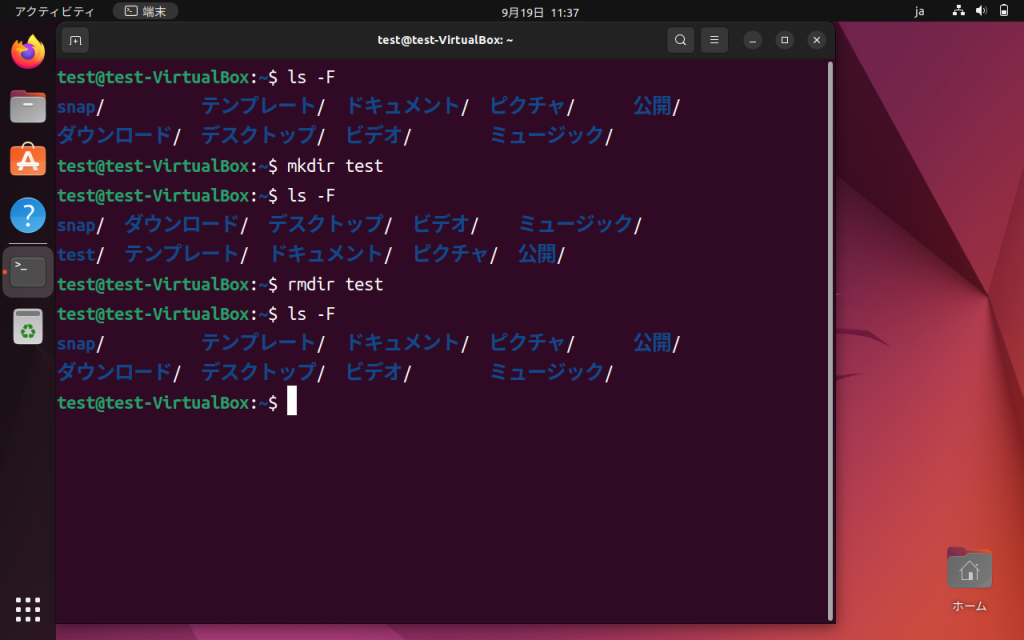The height and width of the screenshot is (640, 1024).
Task: Launch Ubuntu Software from the dock
Action: click(28, 160)
